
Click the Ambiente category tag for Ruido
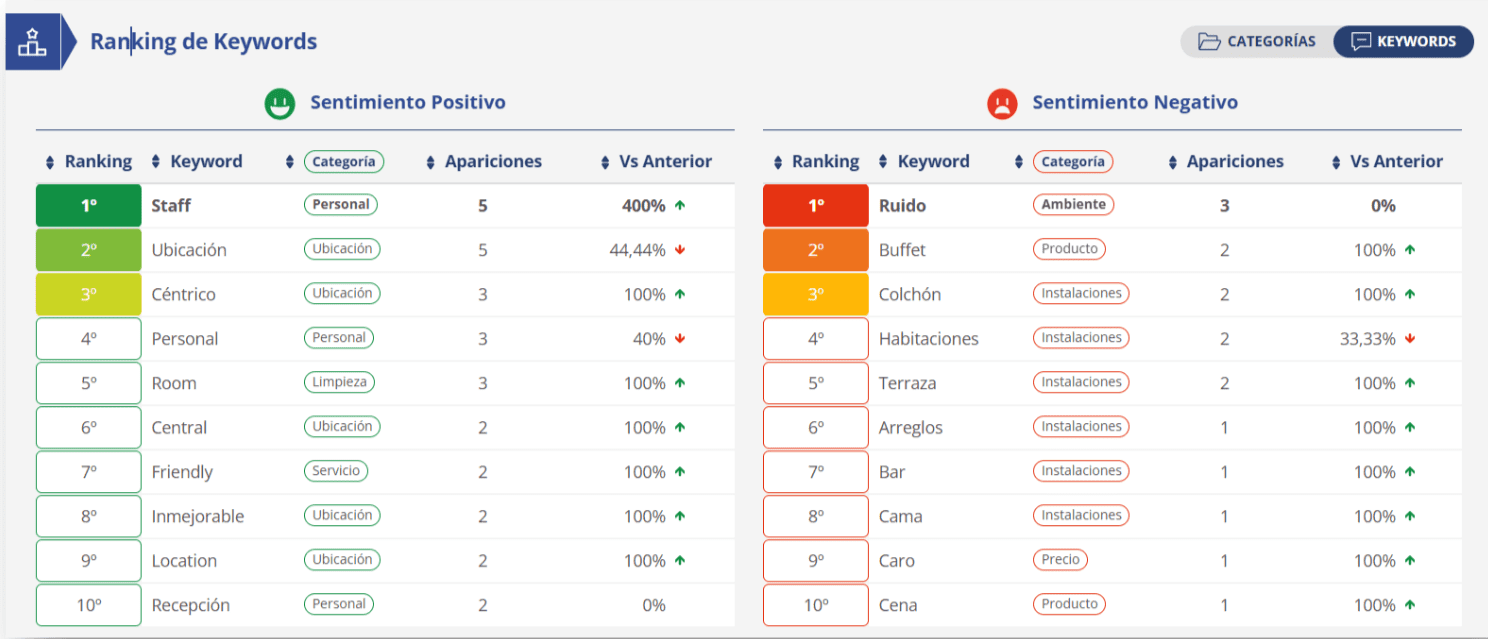[1073, 205]
